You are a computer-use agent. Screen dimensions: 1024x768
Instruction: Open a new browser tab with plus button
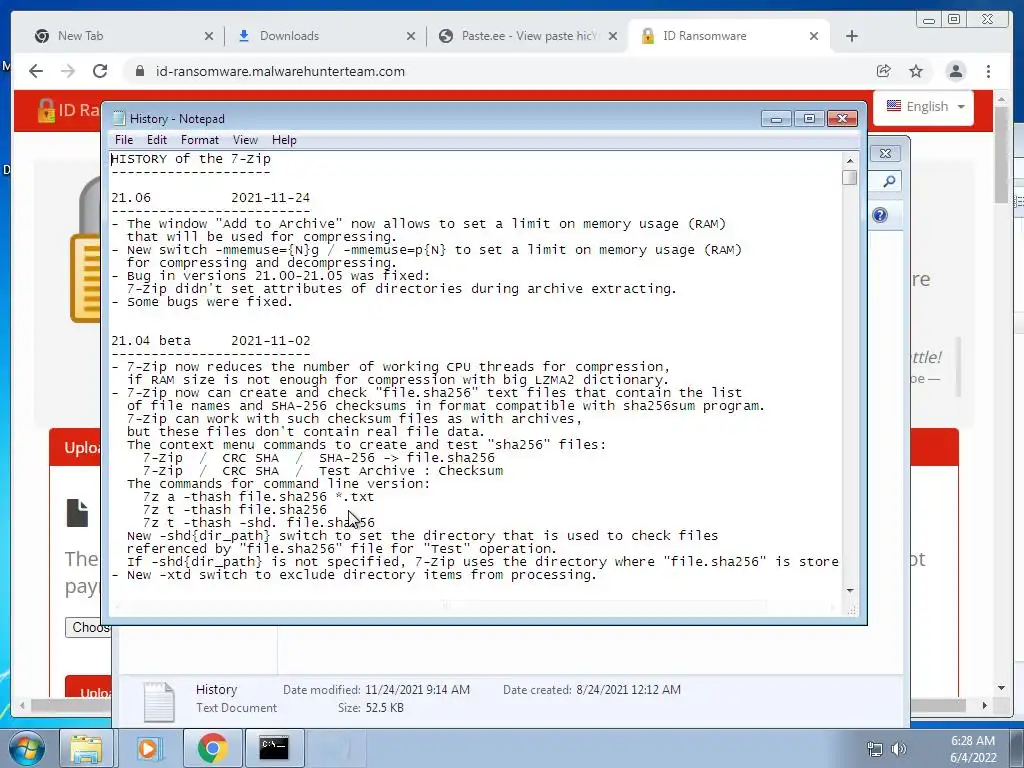point(852,36)
